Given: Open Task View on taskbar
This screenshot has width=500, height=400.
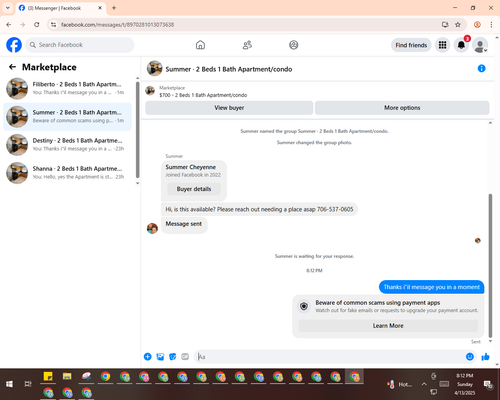Looking at the screenshot, I should click(28, 384).
